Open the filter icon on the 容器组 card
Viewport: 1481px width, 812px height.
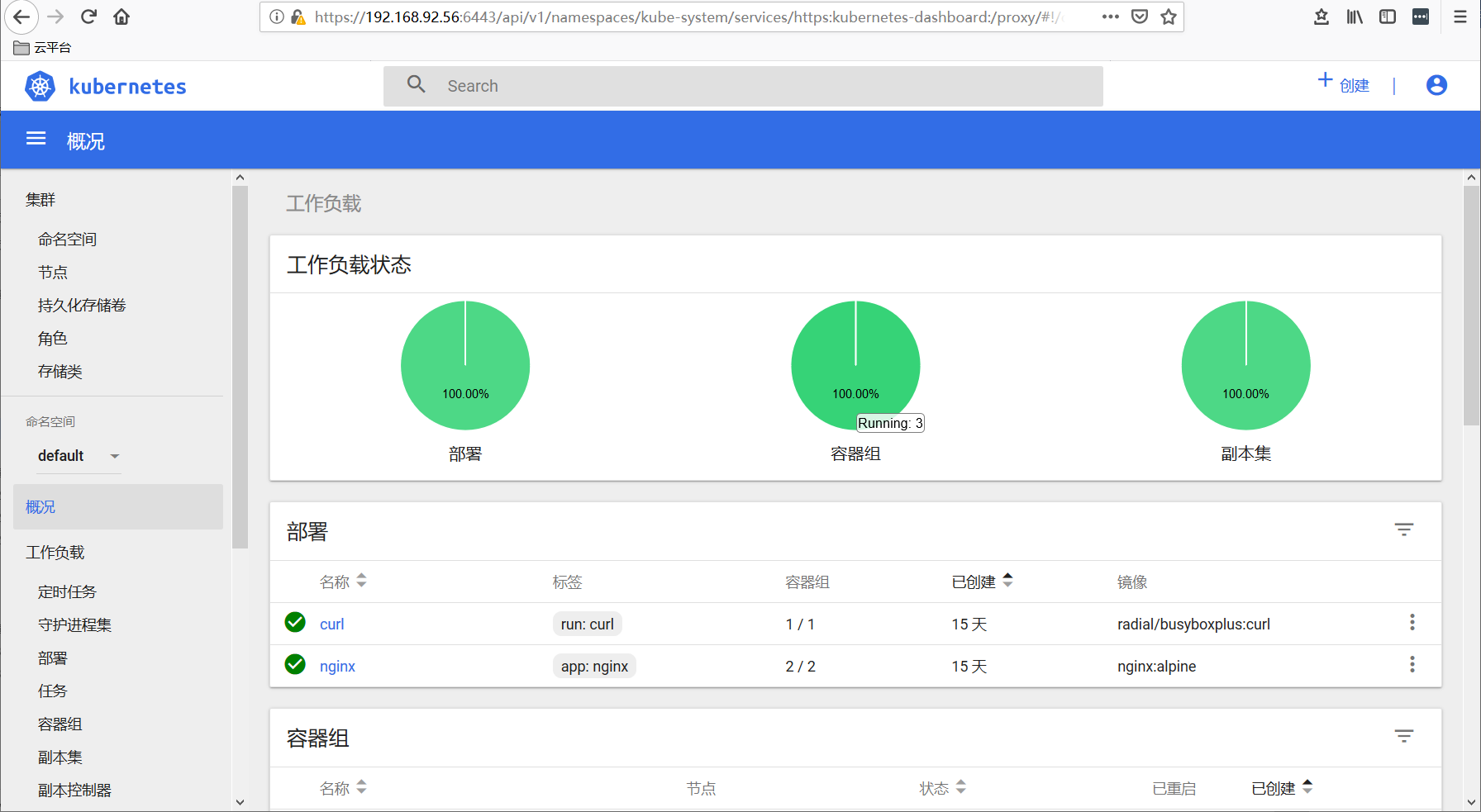pos(1404,734)
